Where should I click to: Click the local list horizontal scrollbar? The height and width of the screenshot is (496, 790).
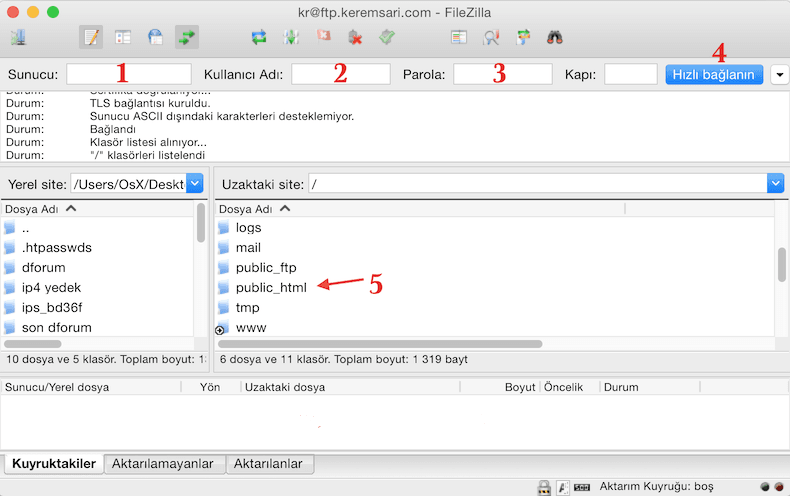click(33, 344)
